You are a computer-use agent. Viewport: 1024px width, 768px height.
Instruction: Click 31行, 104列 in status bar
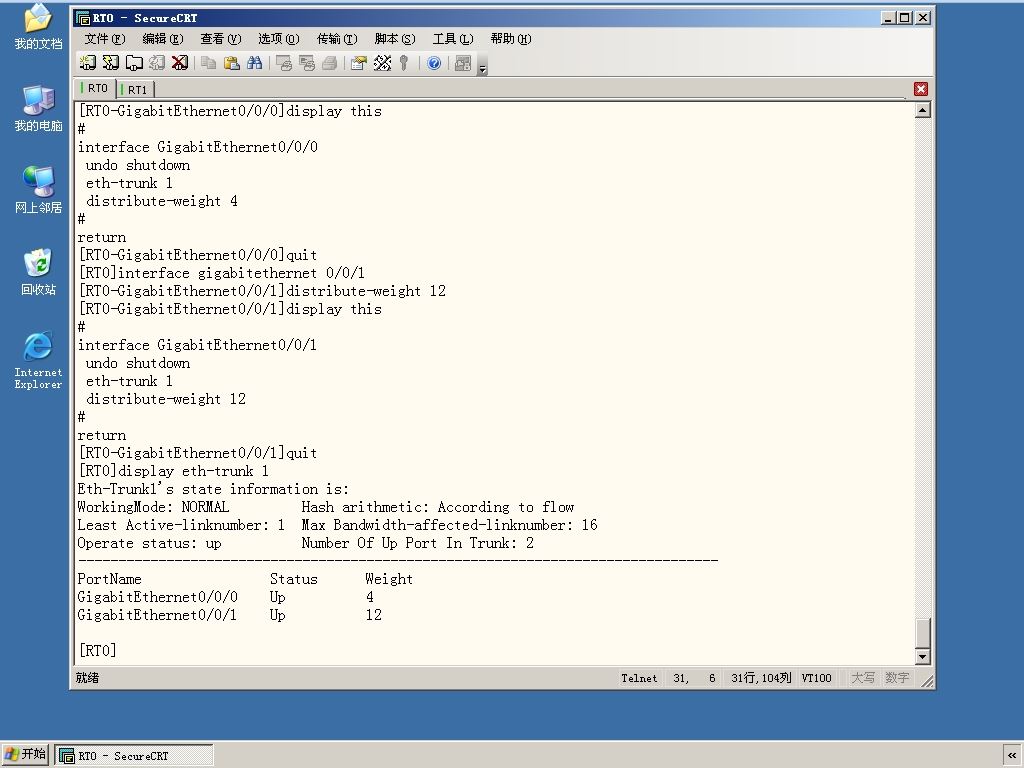(x=761, y=678)
